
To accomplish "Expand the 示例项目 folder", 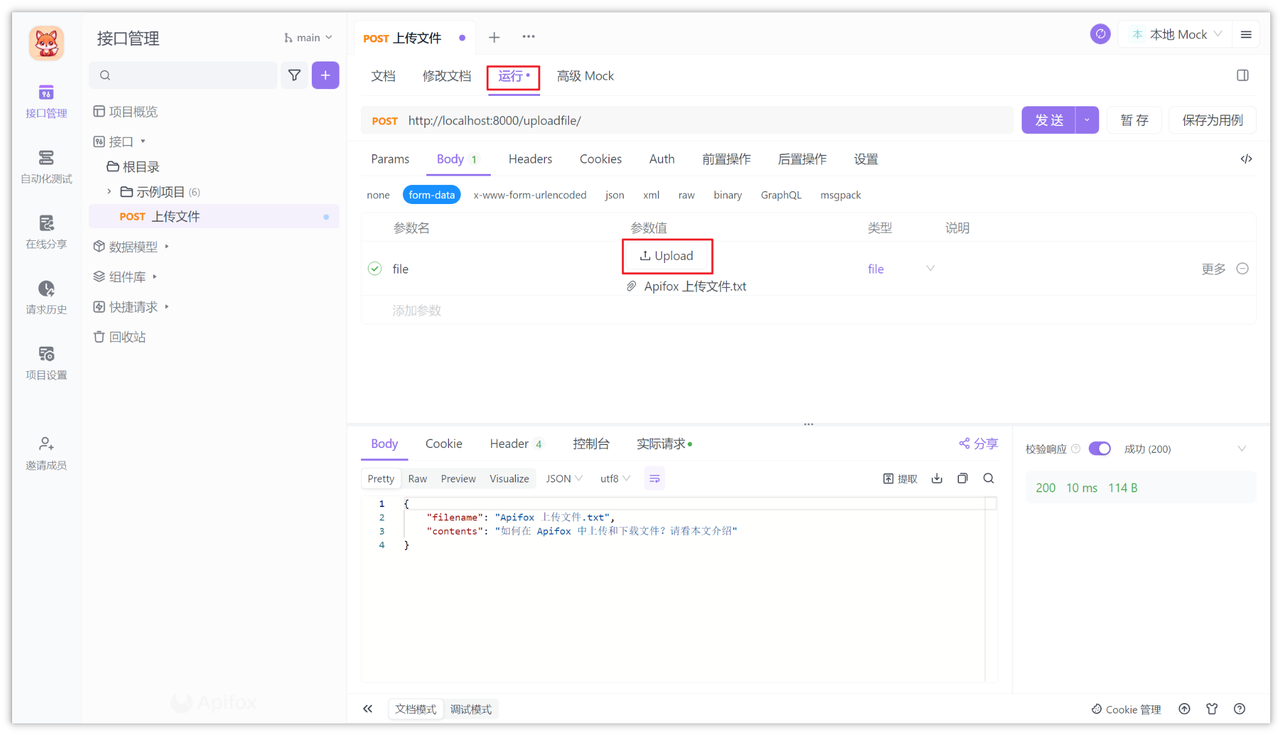I will [x=109, y=192].
